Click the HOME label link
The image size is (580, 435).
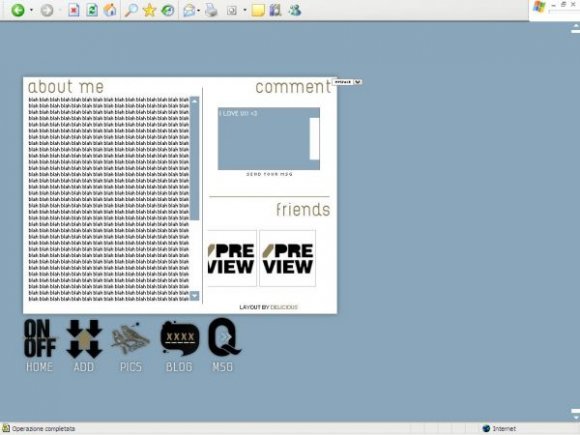(x=40, y=367)
